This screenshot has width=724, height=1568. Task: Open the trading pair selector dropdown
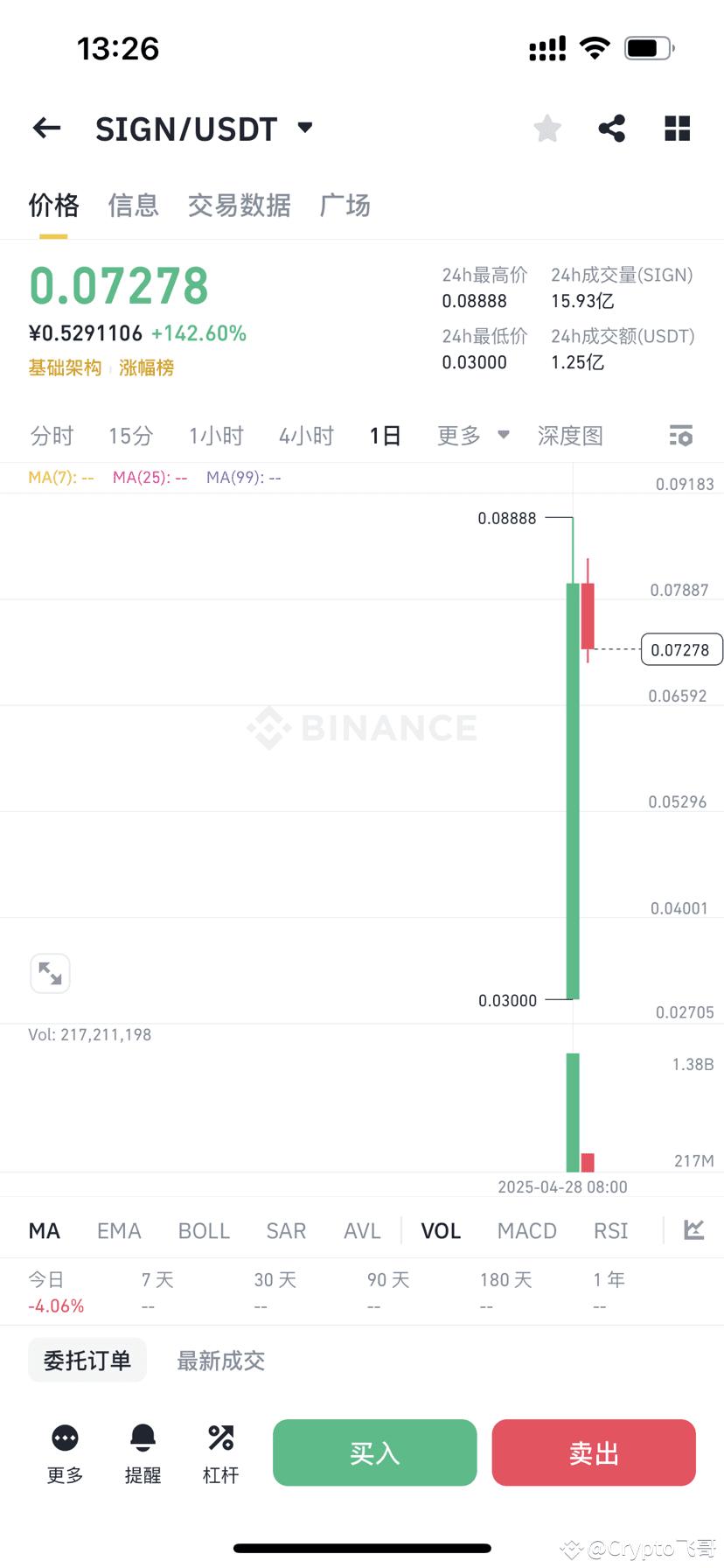point(303,128)
